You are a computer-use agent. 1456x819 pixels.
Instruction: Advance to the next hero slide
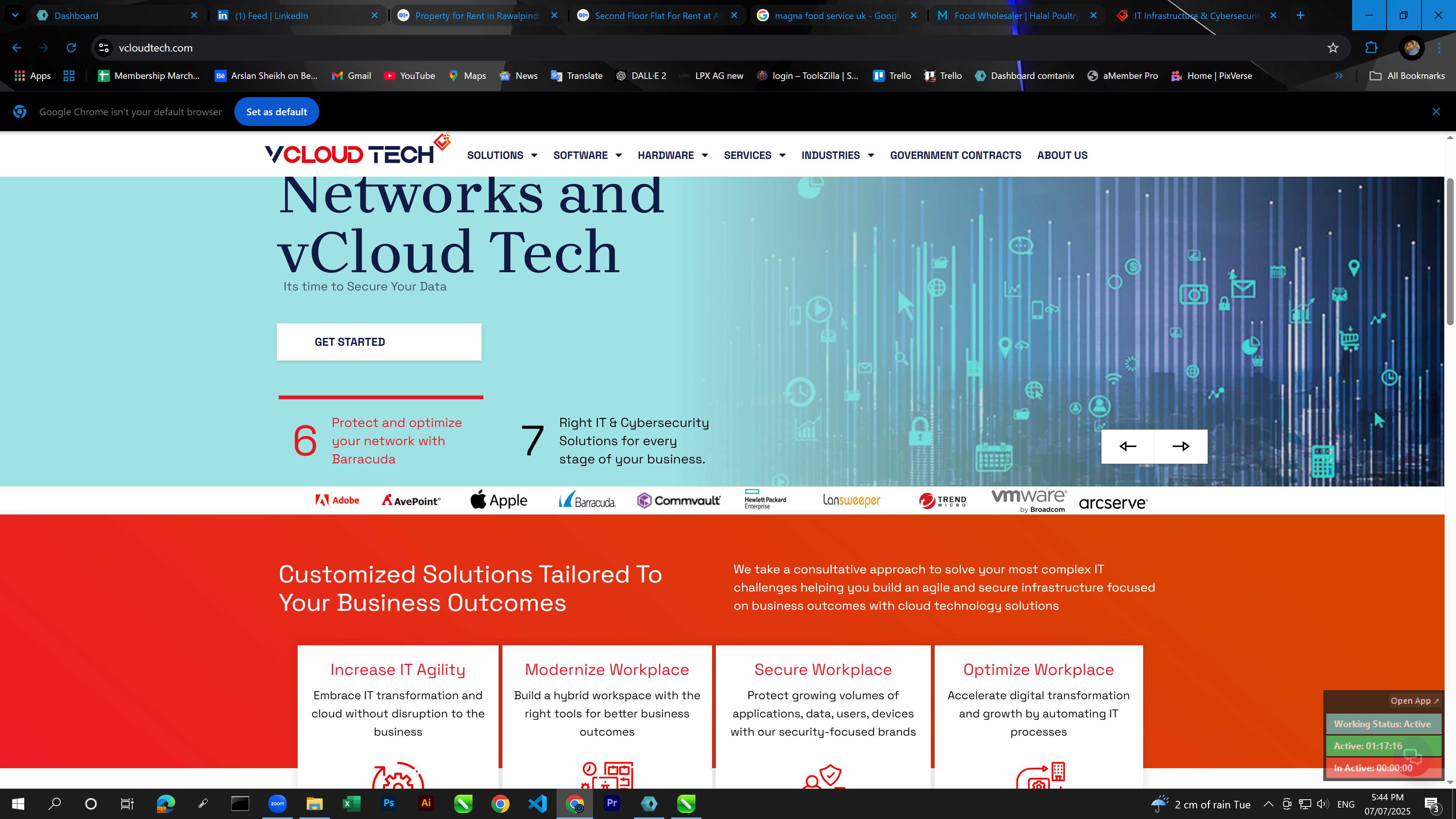pyautogui.click(x=1181, y=447)
